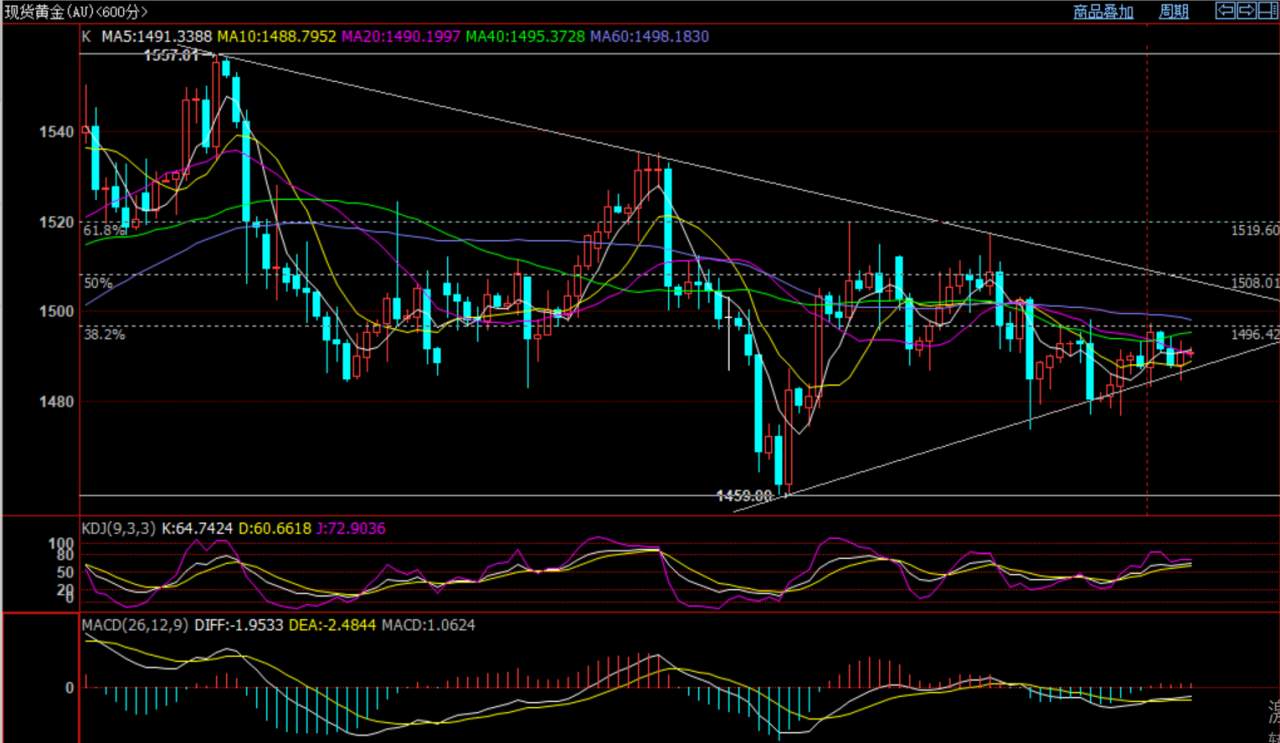
Task: Click the KDJ axis label 100
Action: 63,542
